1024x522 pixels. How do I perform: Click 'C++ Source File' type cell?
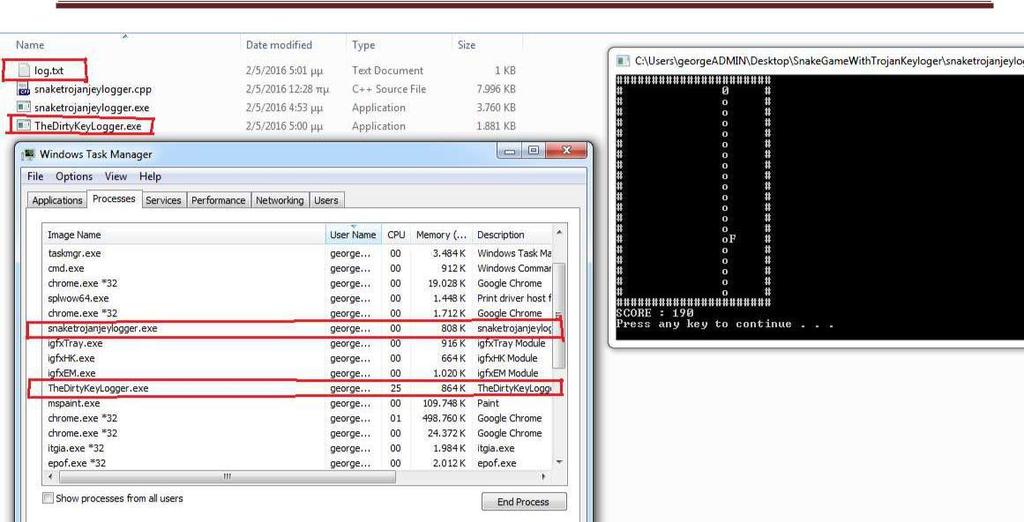(x=389, y=89)
